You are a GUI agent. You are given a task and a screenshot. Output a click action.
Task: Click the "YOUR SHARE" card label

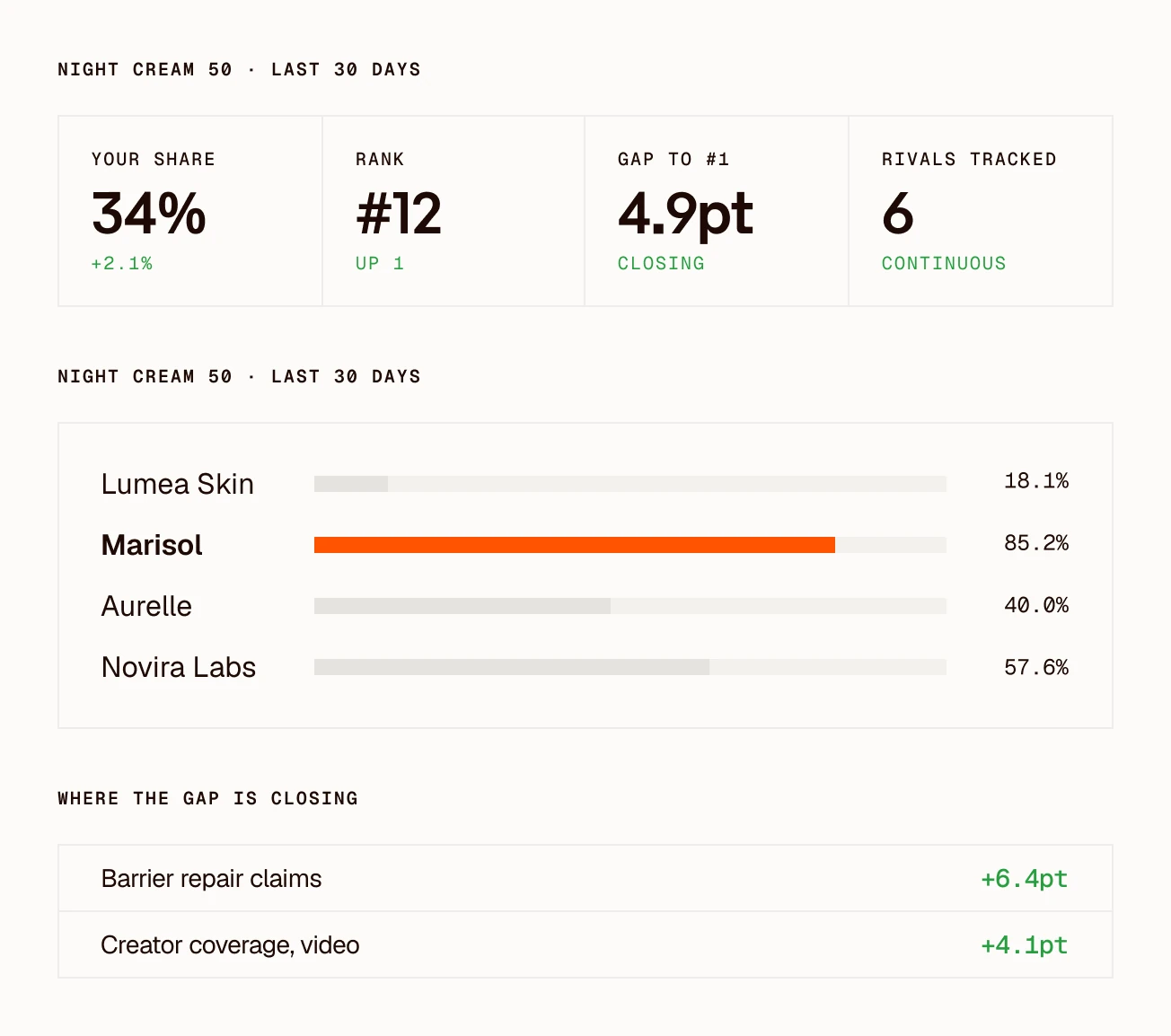pos(153,159)
